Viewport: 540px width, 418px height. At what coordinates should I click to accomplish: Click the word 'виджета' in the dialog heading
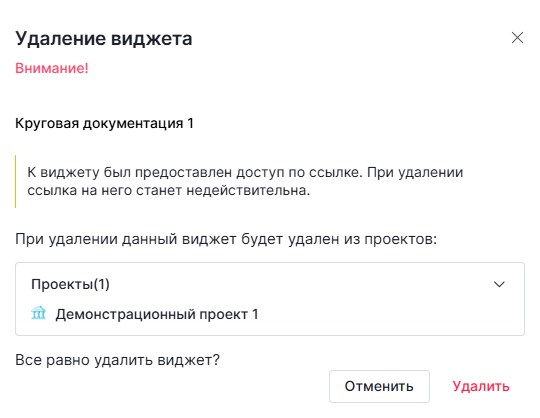[x=152, y=38]
